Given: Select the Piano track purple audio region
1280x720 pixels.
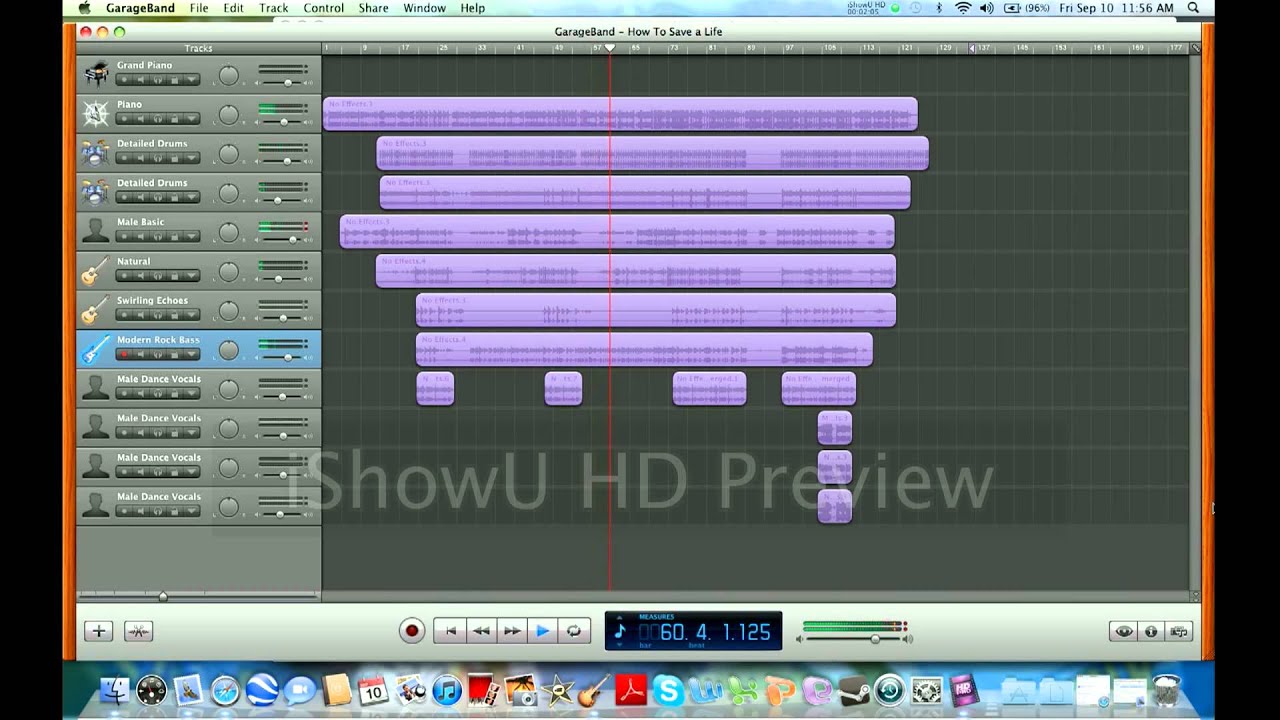Looking at the screenshot, I should pos(620,114).
